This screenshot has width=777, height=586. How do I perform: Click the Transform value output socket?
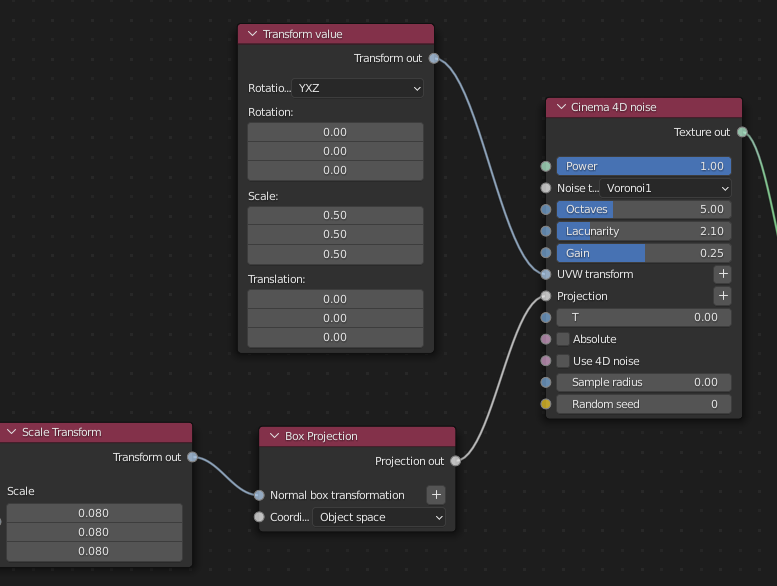point(433,58)
